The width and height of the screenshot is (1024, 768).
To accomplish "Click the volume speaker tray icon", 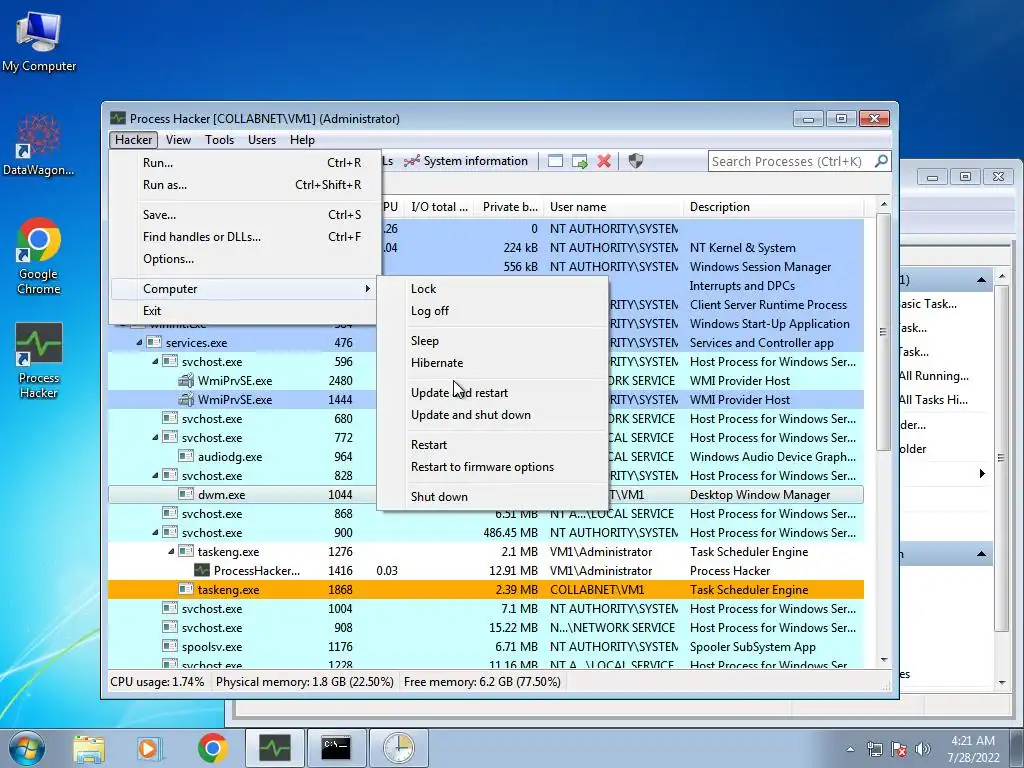I will click(x=923, y=749).
